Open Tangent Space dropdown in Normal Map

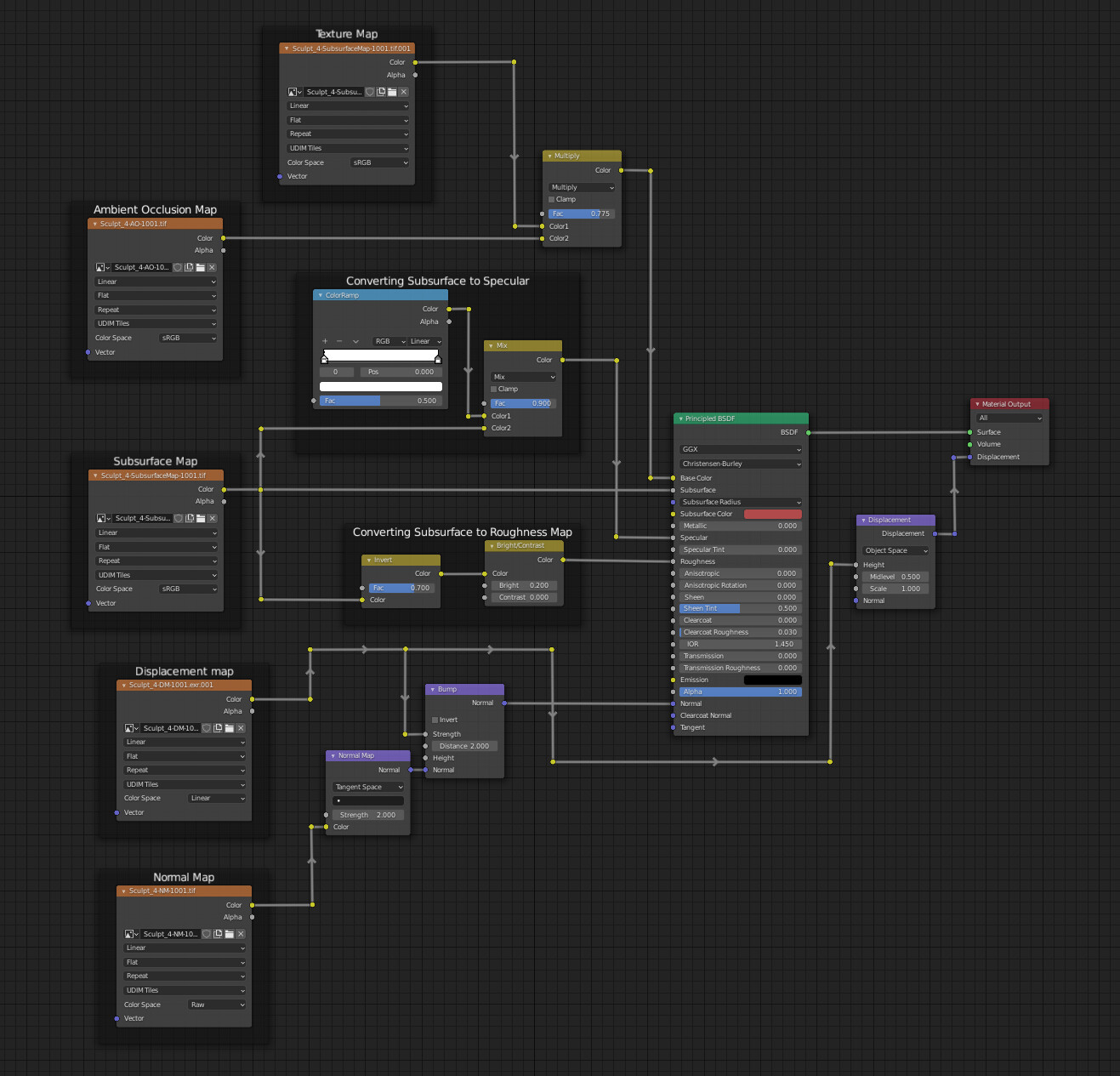point(368,787)
